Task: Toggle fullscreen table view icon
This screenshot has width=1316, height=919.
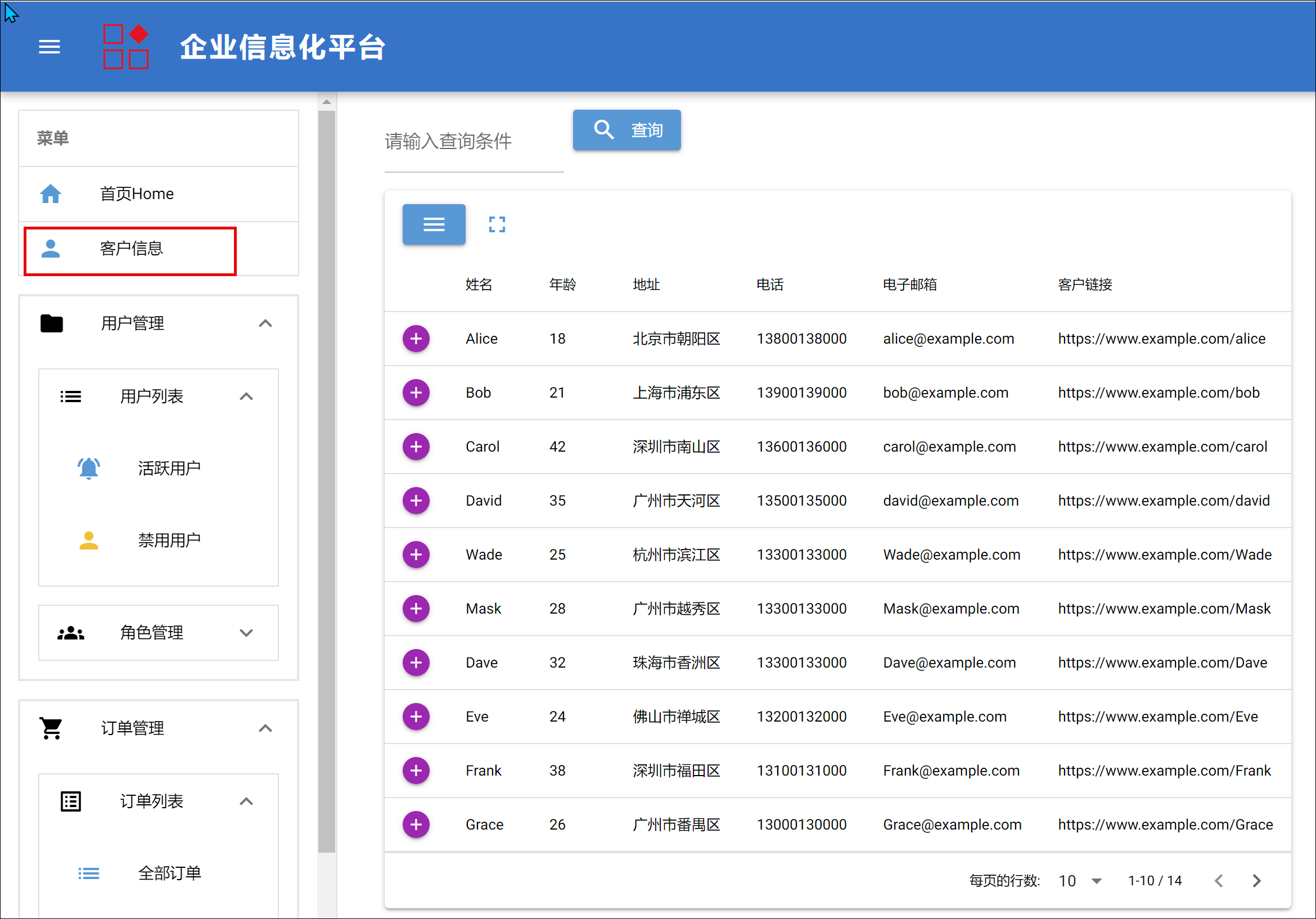Action: click(497, 224)
